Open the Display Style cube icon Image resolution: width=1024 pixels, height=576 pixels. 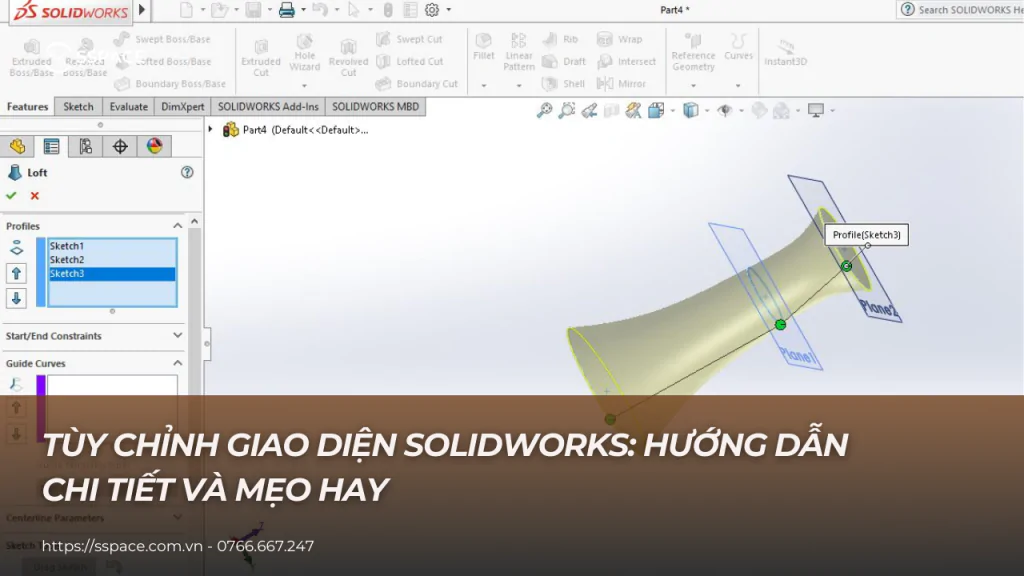tap(691, 110)
